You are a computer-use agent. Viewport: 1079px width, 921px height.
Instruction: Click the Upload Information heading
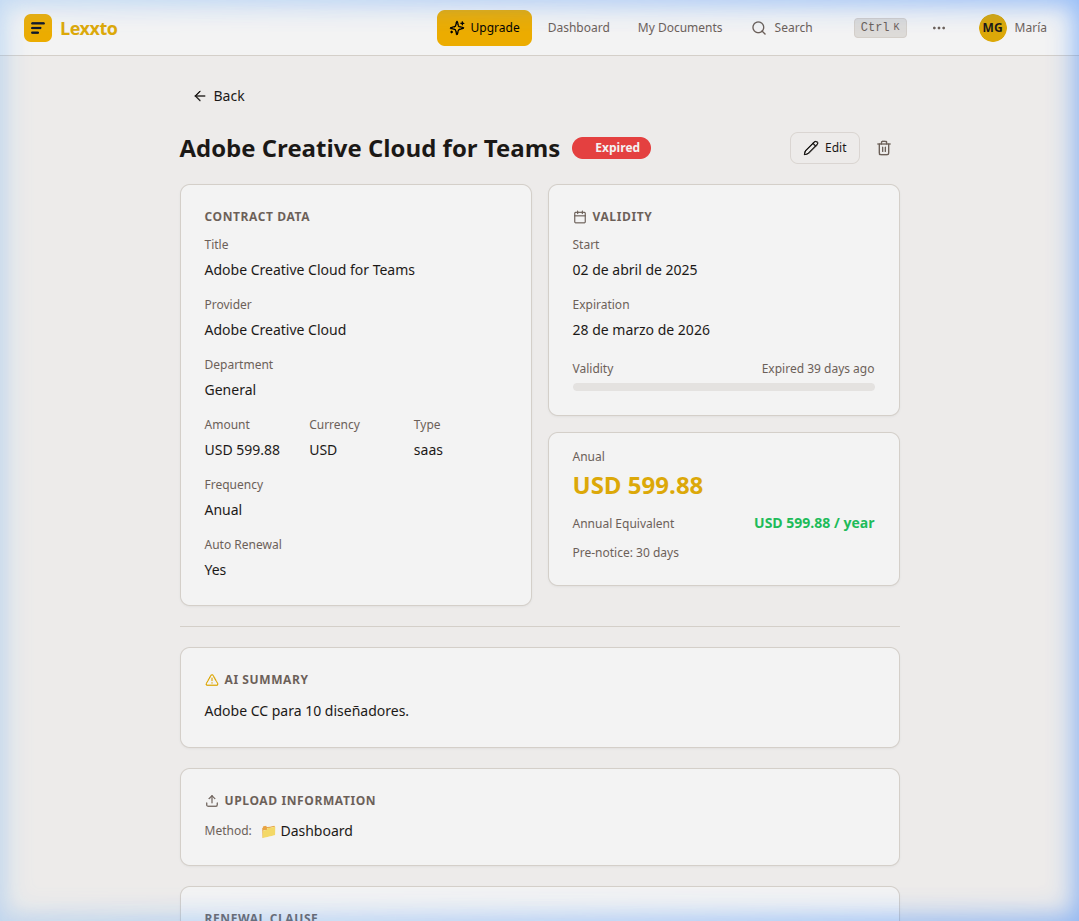click(x=300, y=801)
